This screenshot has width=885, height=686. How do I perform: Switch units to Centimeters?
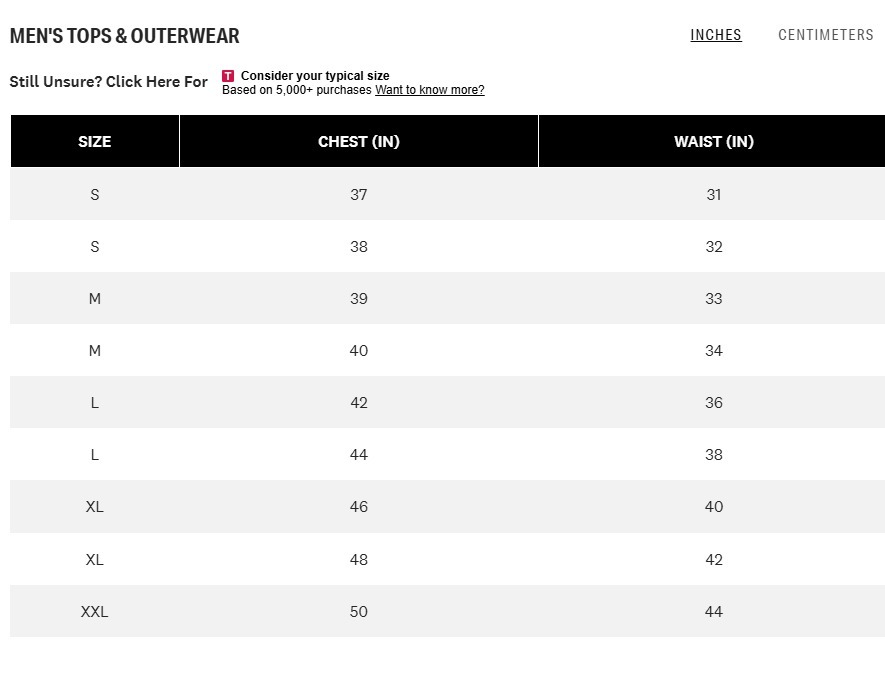[x=826, y=35]
